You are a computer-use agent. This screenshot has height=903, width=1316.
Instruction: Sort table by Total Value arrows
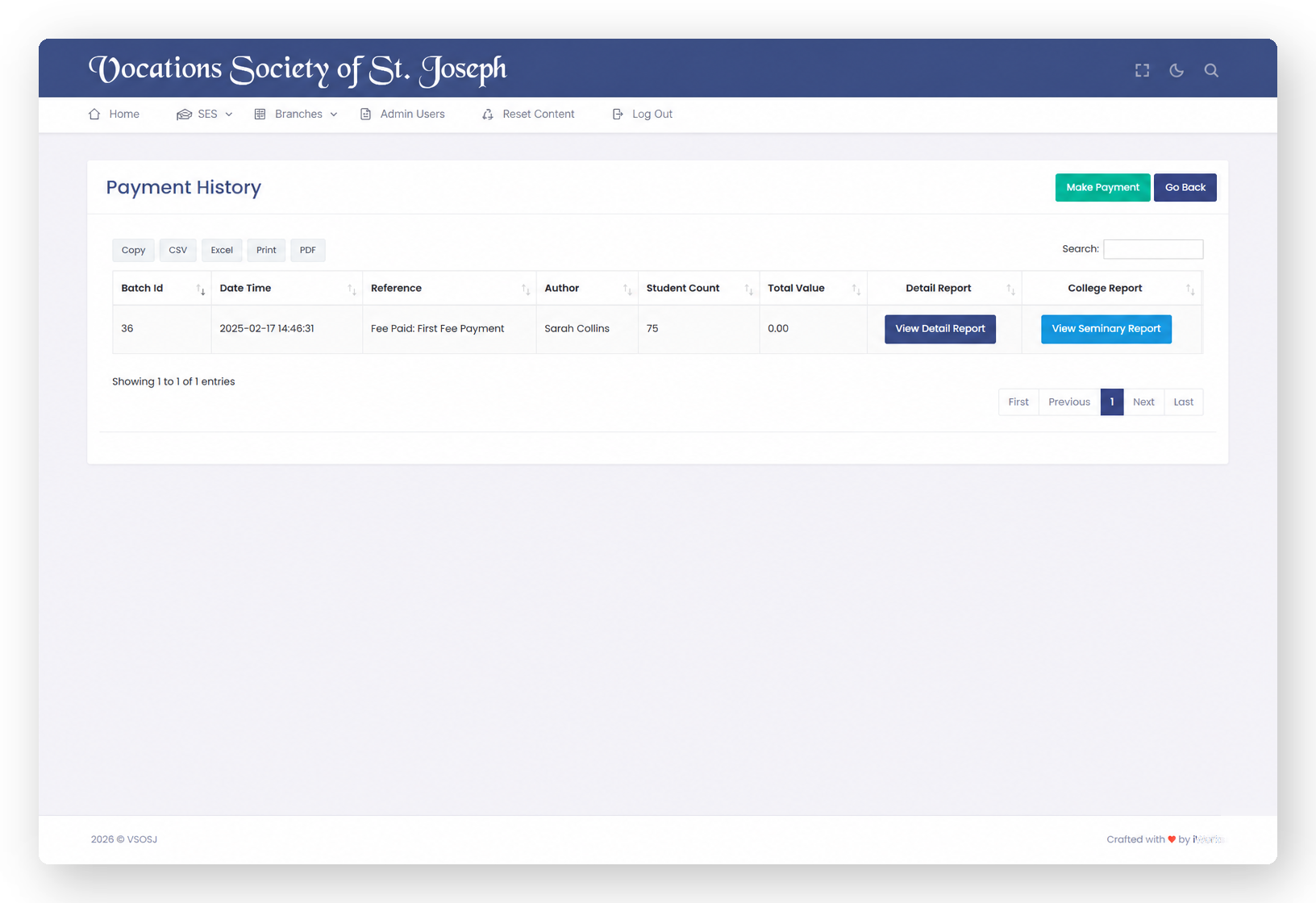tap(856, 289)
